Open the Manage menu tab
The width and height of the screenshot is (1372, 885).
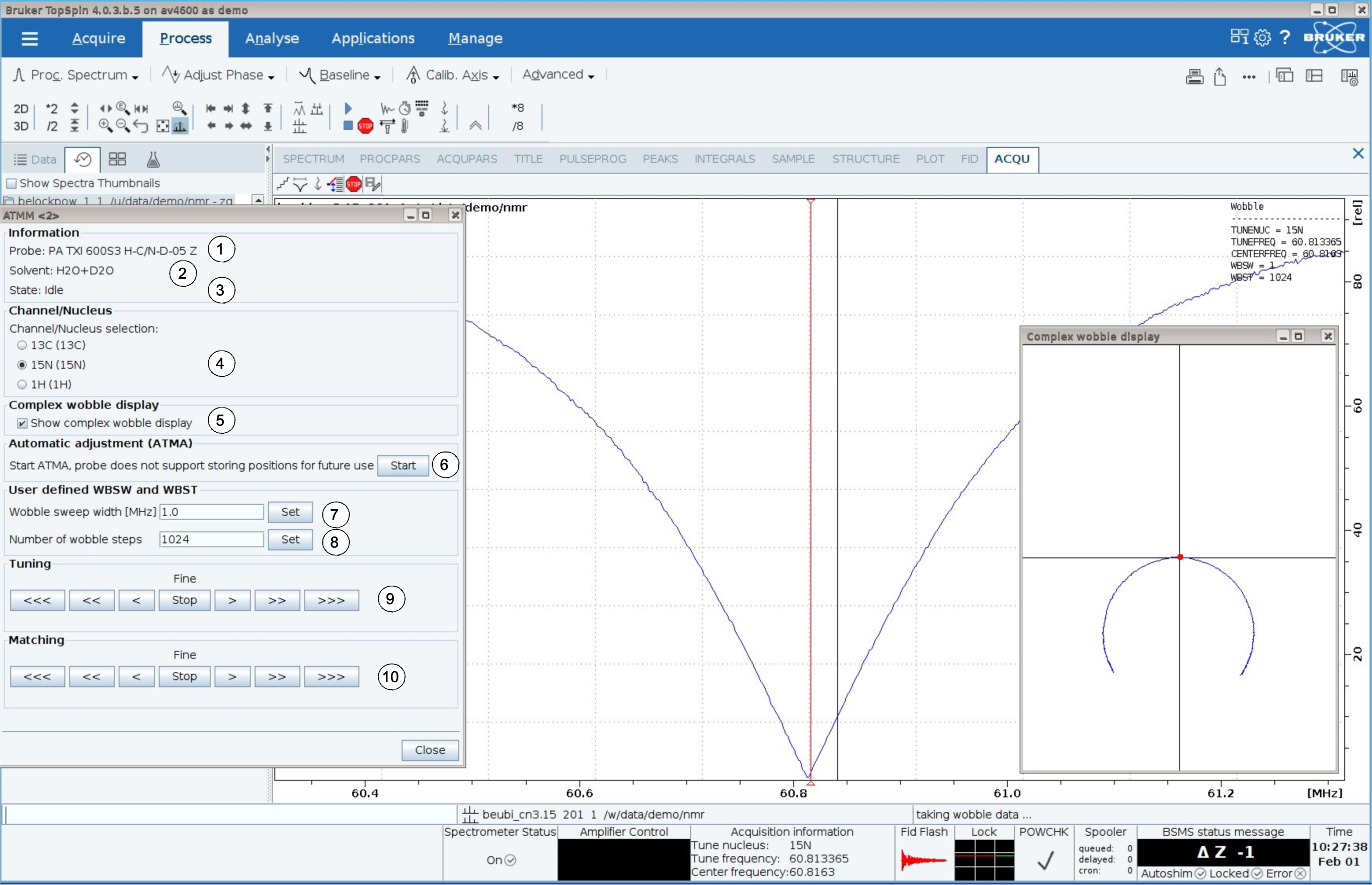(x=475, y=39)
